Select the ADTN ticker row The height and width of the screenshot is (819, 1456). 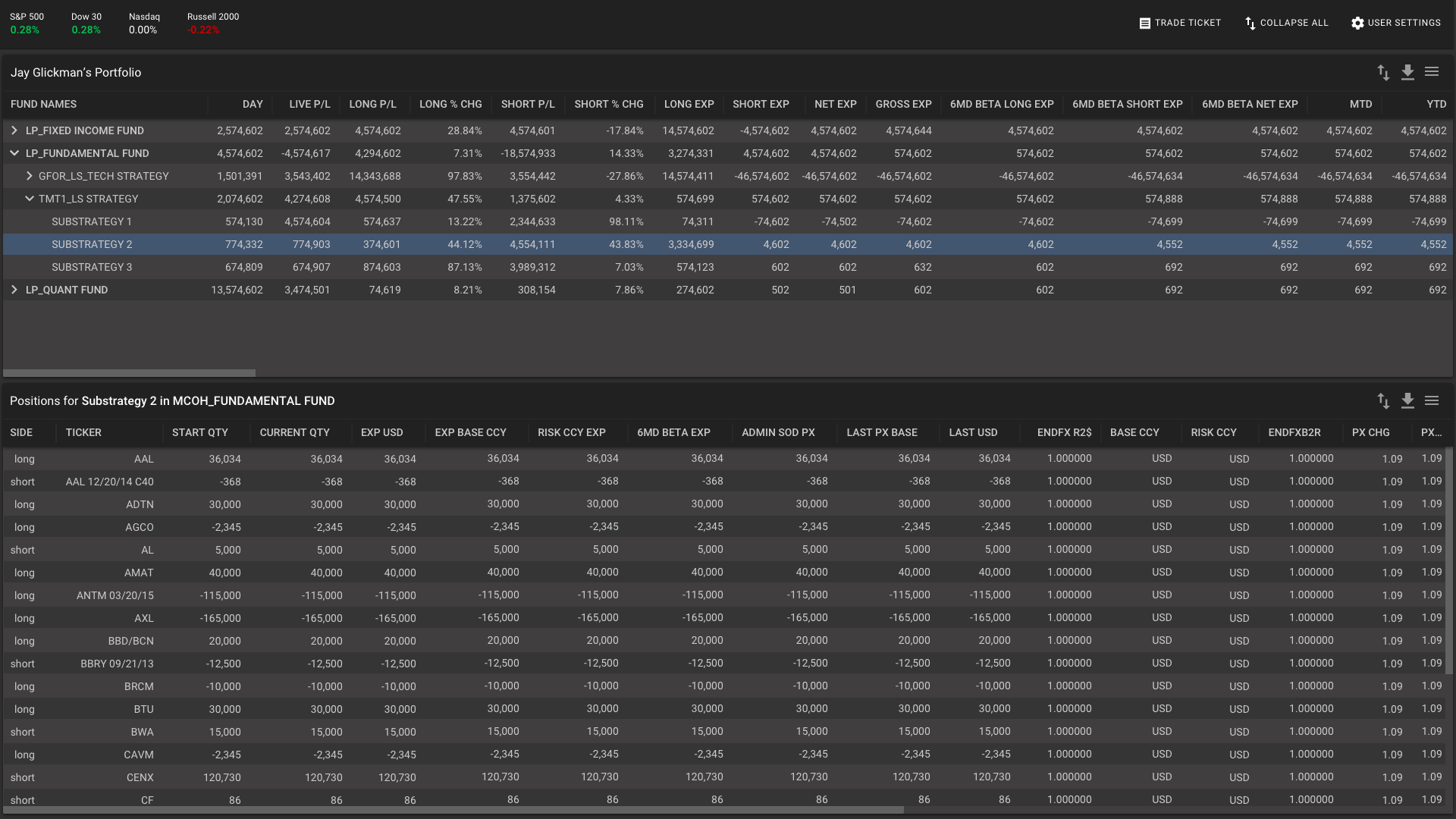pyautogui.click(x=724, y=504)
